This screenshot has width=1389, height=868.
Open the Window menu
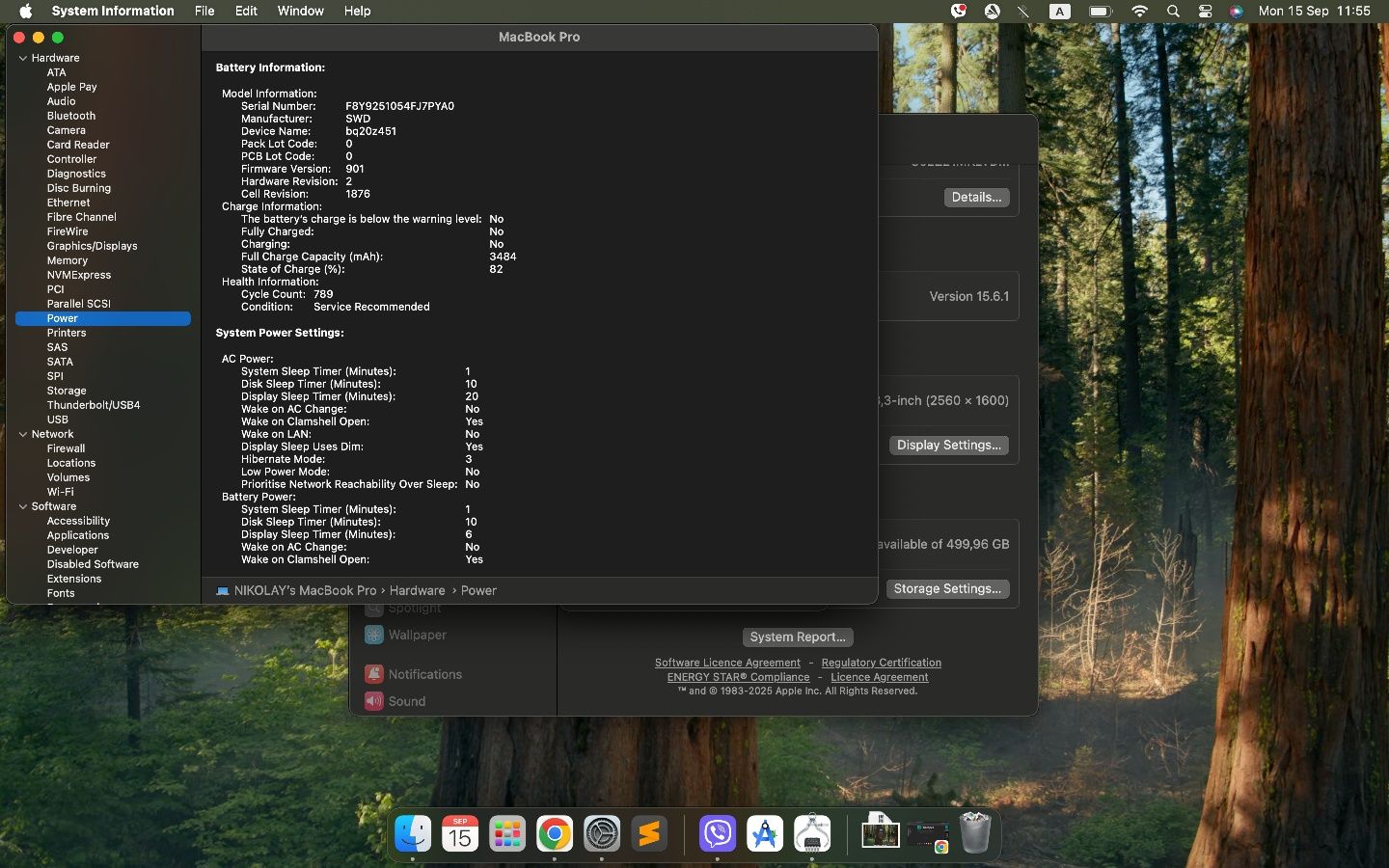pyautogui.click(x=300, y=11)
